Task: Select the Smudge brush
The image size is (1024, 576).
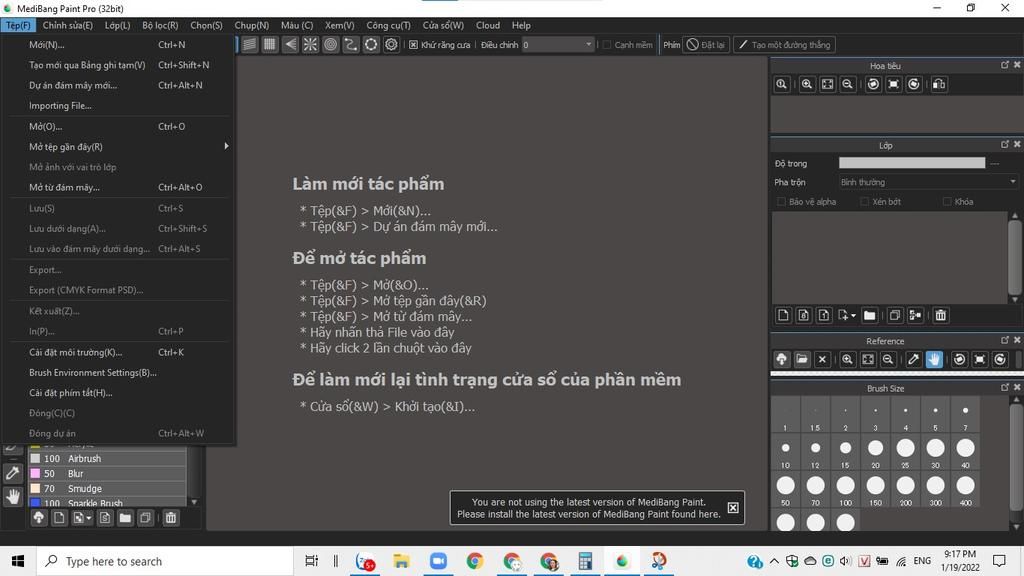Action: [x=108, y=488]
